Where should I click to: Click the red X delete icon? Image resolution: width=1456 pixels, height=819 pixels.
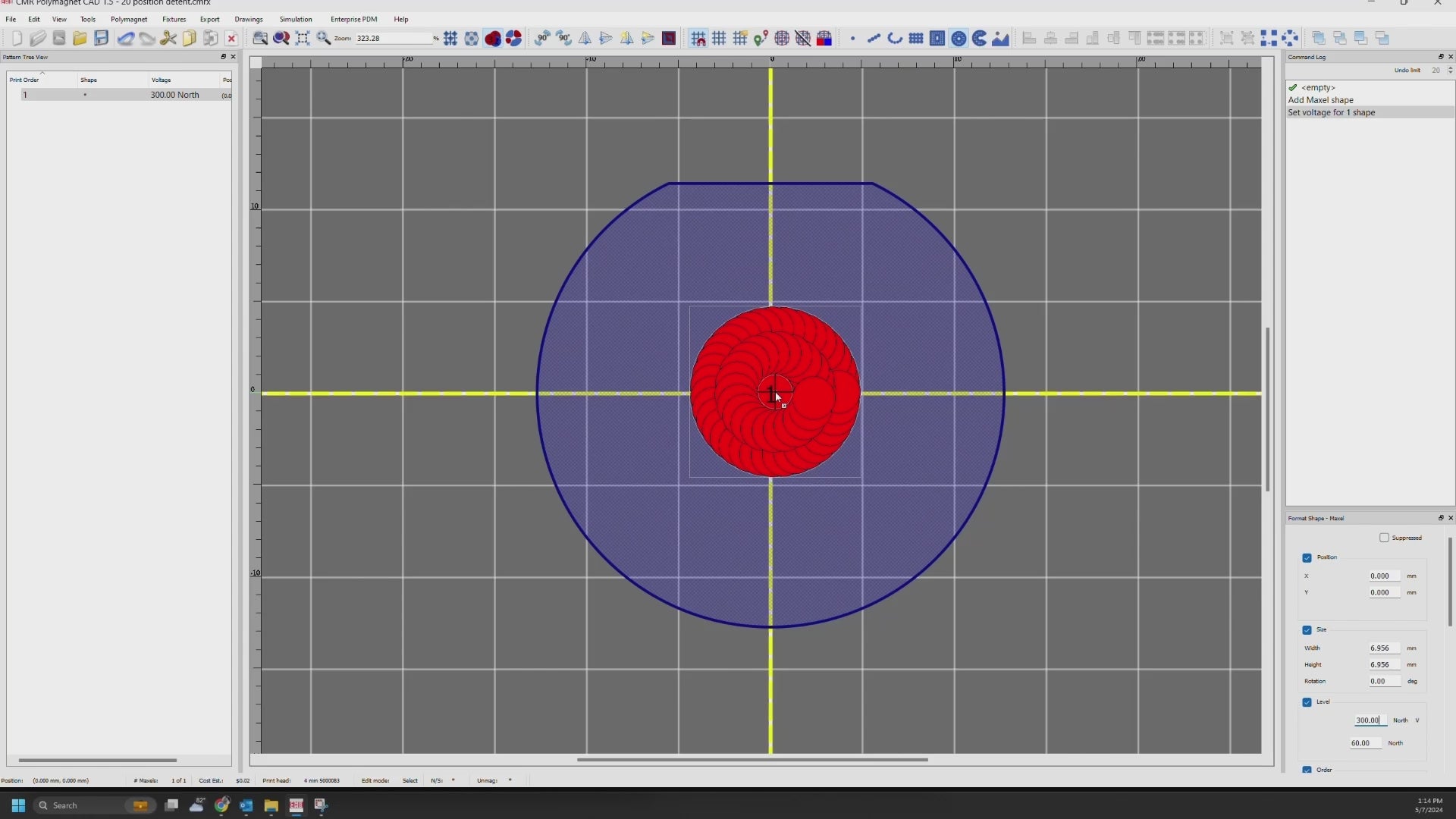coord(232,39)
